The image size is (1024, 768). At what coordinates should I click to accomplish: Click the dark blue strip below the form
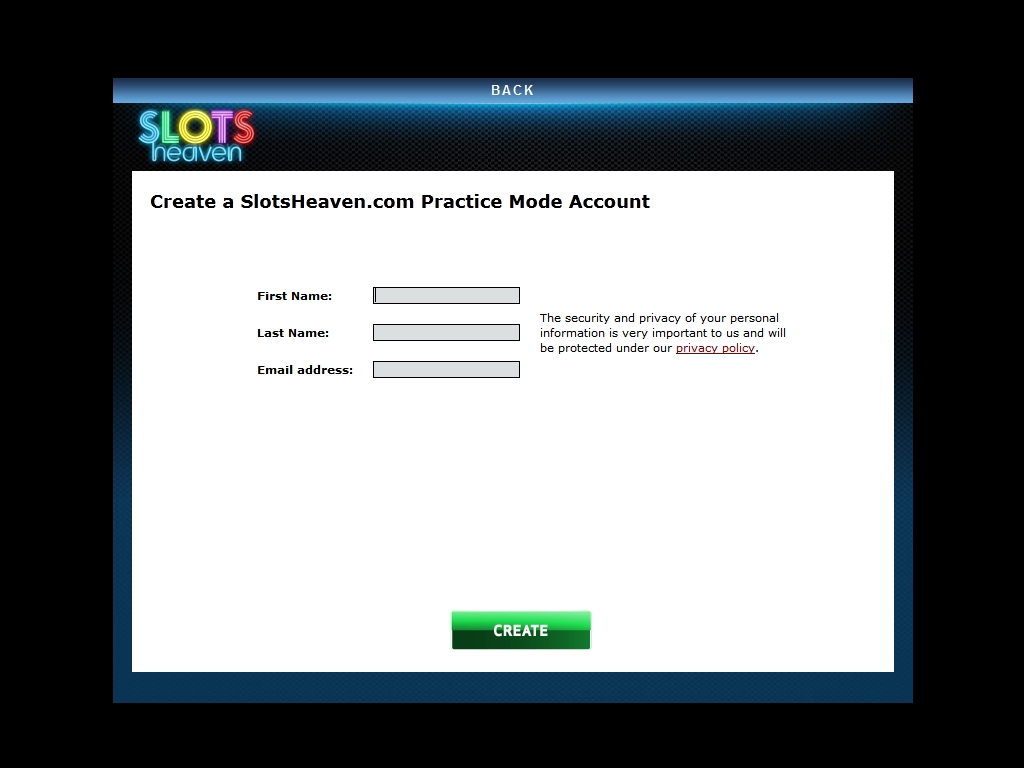pos(513,688)
